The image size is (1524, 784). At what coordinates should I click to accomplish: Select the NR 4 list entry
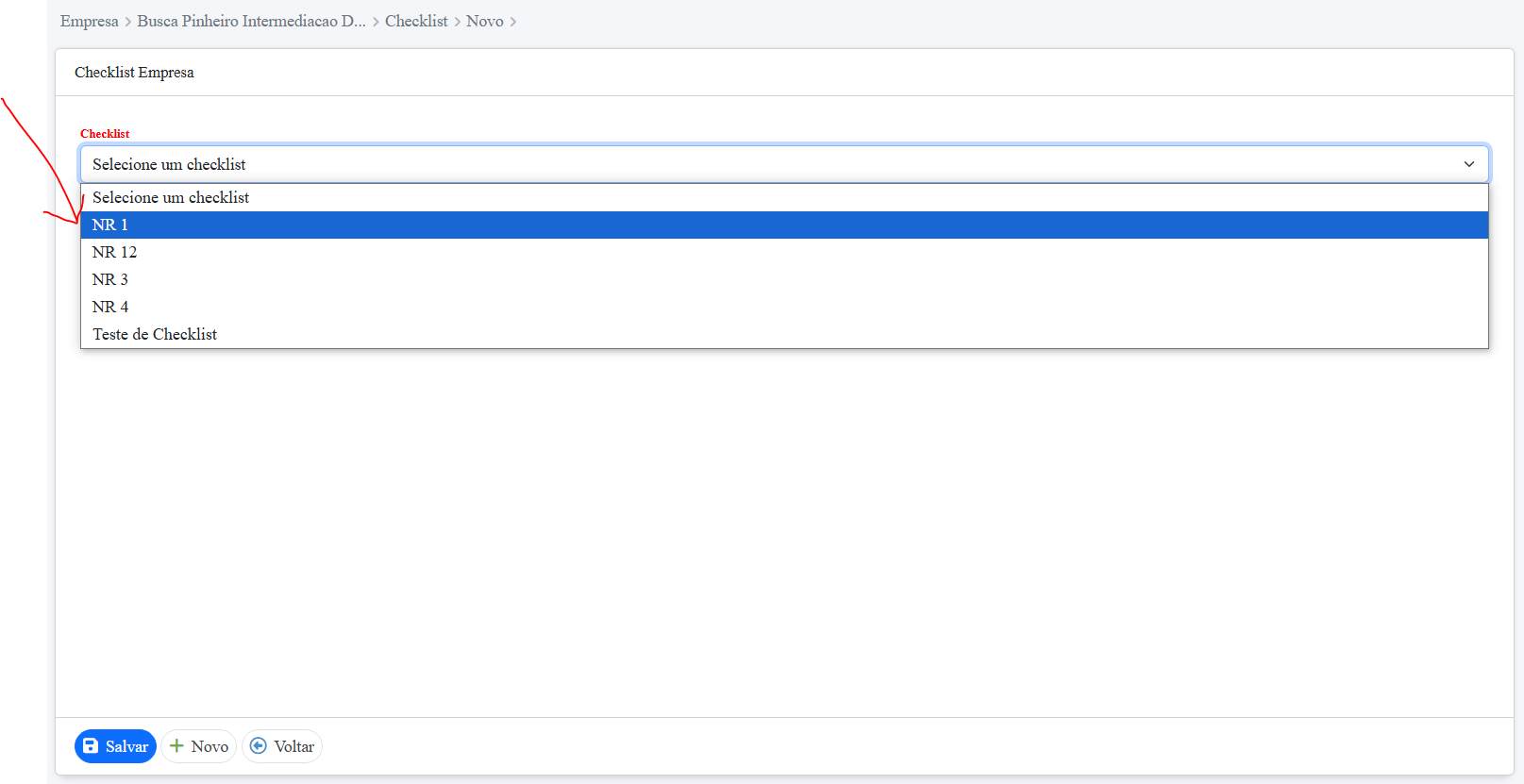point(110,307)
